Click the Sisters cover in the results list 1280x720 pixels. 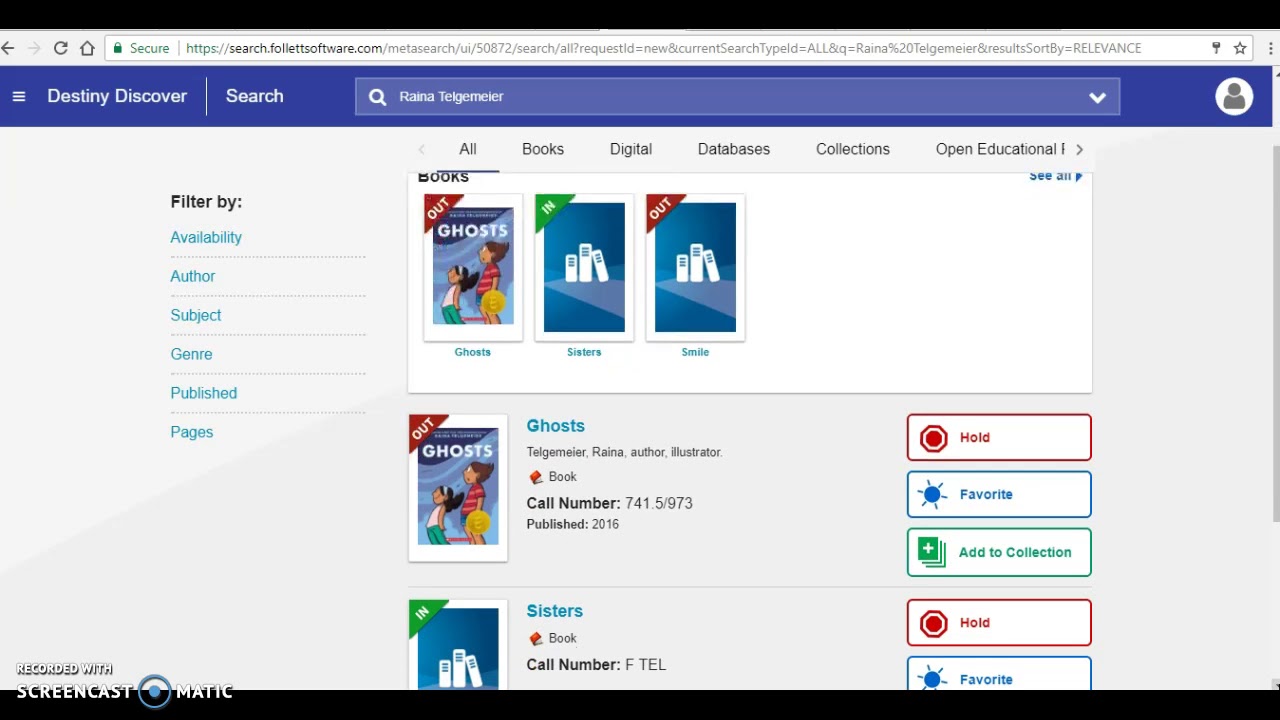click(458, 645)
